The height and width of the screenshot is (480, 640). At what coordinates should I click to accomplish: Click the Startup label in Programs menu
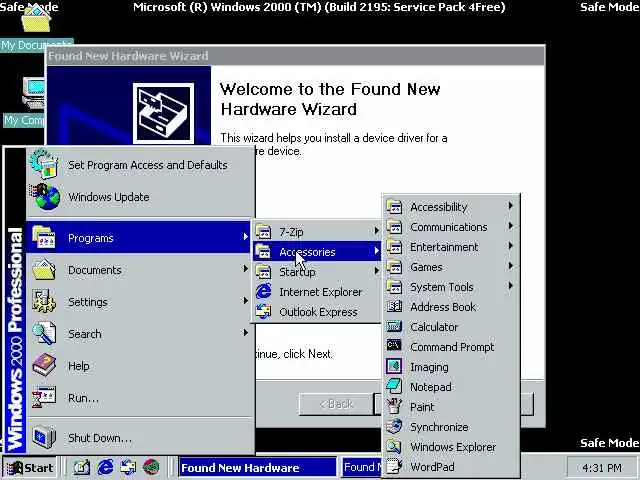click(297, 272)
